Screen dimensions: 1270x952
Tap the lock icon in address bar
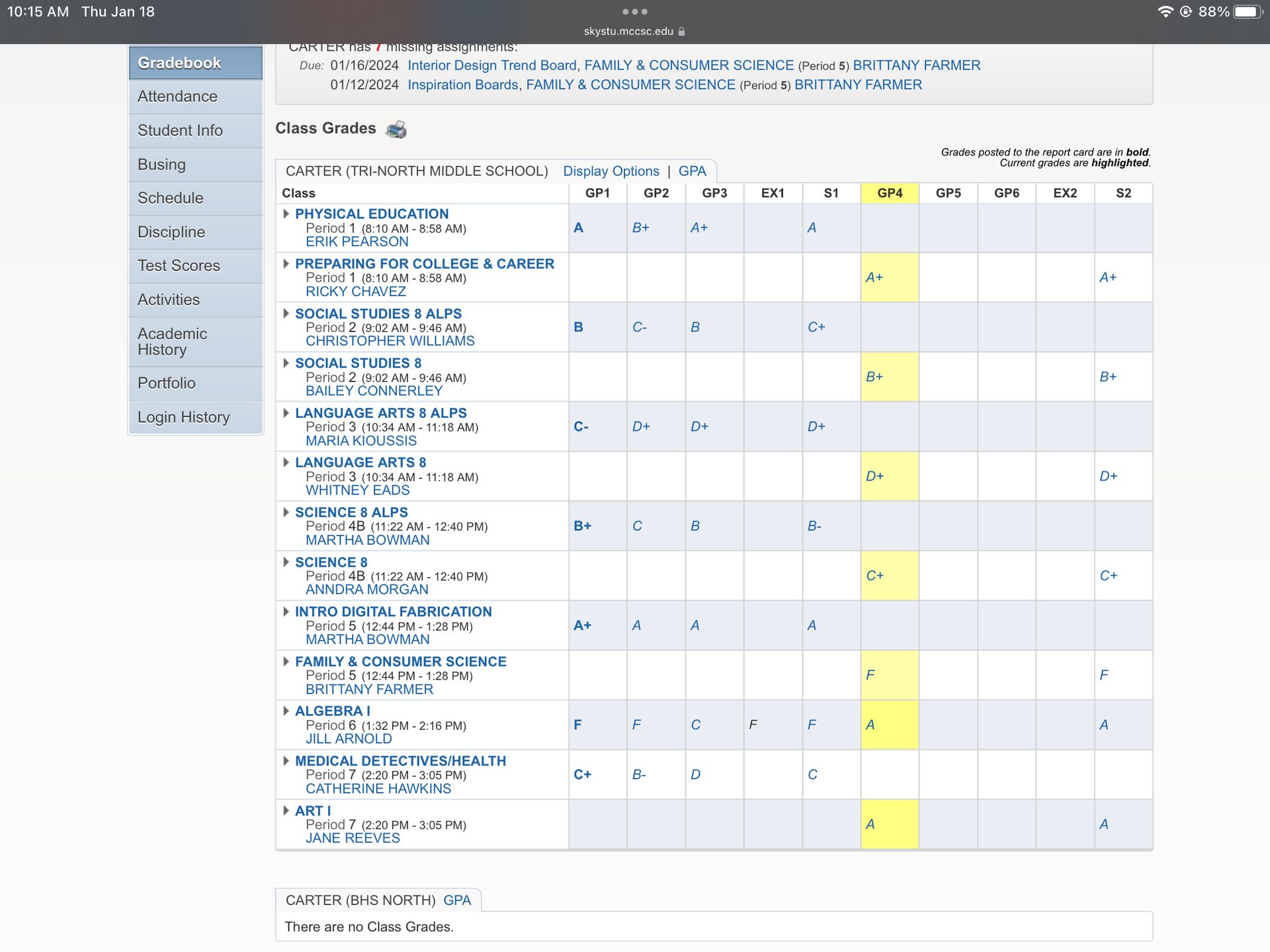682,32
